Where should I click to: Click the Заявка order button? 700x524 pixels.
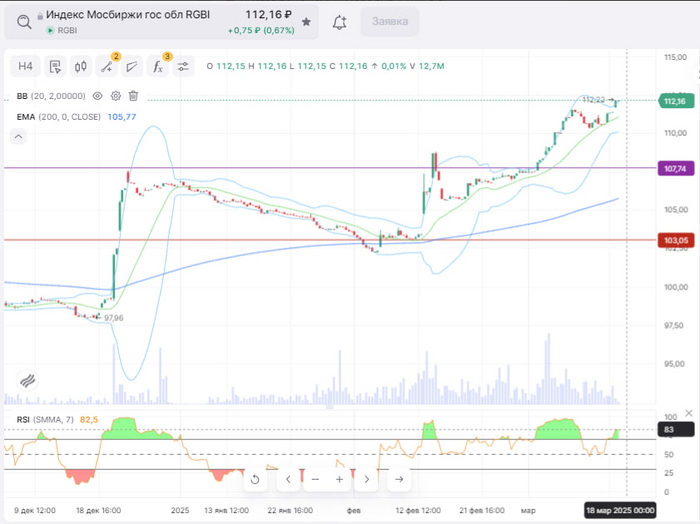(x=389, y=21)
